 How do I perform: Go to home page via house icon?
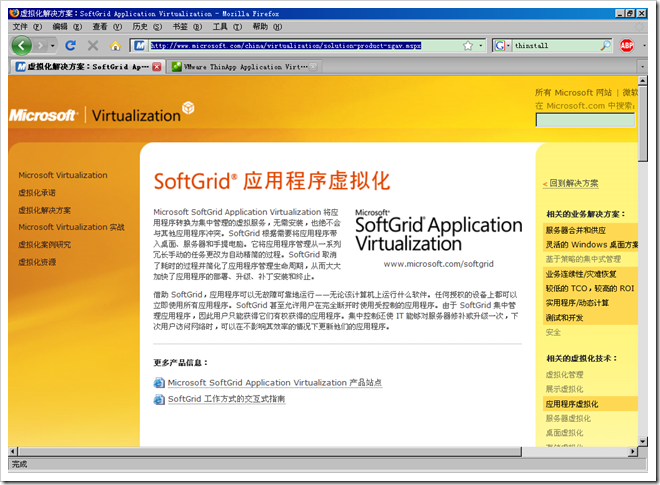pos(115,45)
